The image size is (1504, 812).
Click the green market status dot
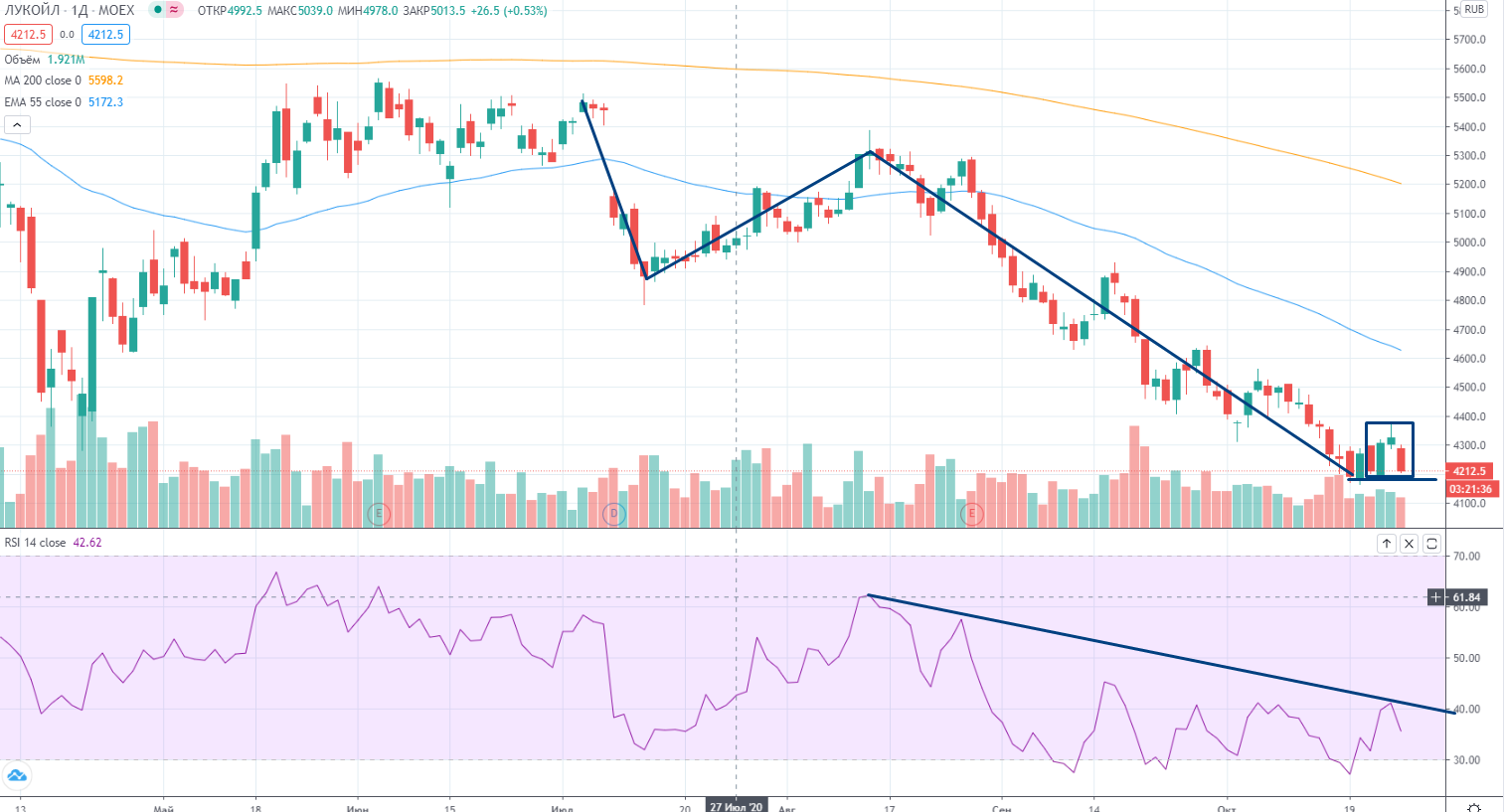[x=157, y=10]
